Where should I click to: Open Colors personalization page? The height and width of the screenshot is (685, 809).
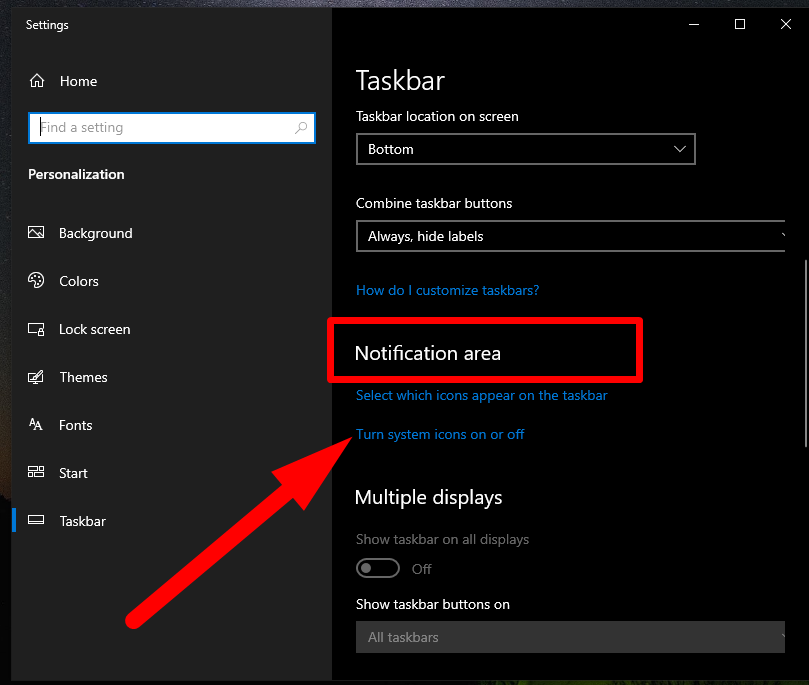pyautogui.click(x=78, y=281)
